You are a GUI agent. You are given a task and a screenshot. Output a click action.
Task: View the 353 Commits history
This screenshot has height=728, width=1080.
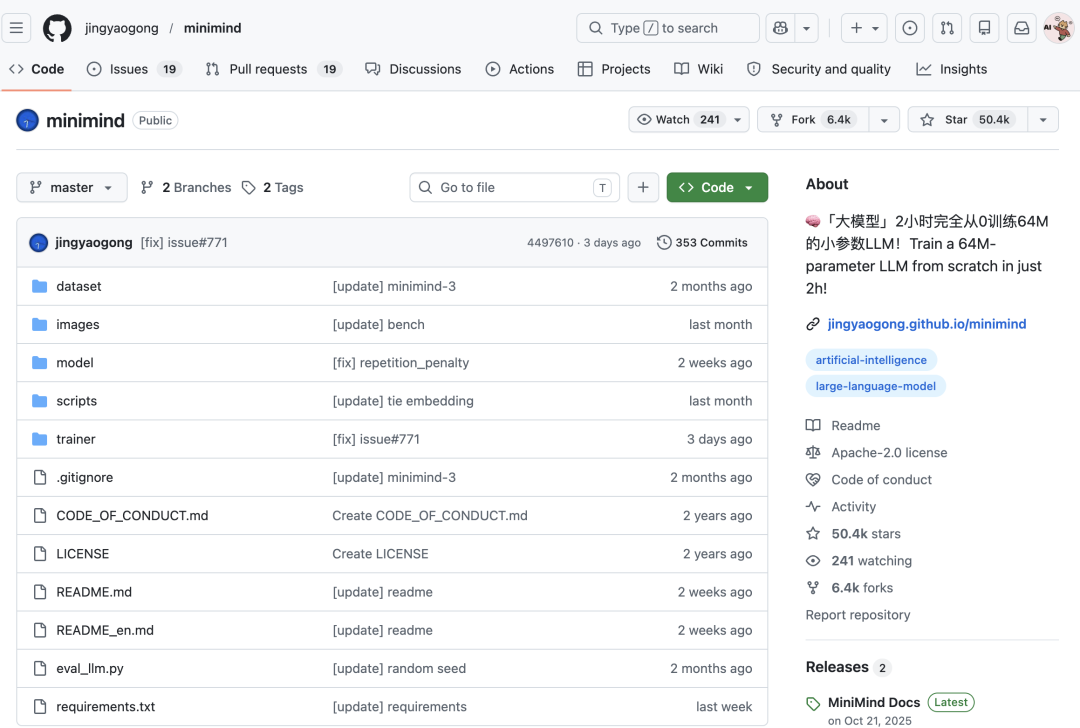point(703,242)
